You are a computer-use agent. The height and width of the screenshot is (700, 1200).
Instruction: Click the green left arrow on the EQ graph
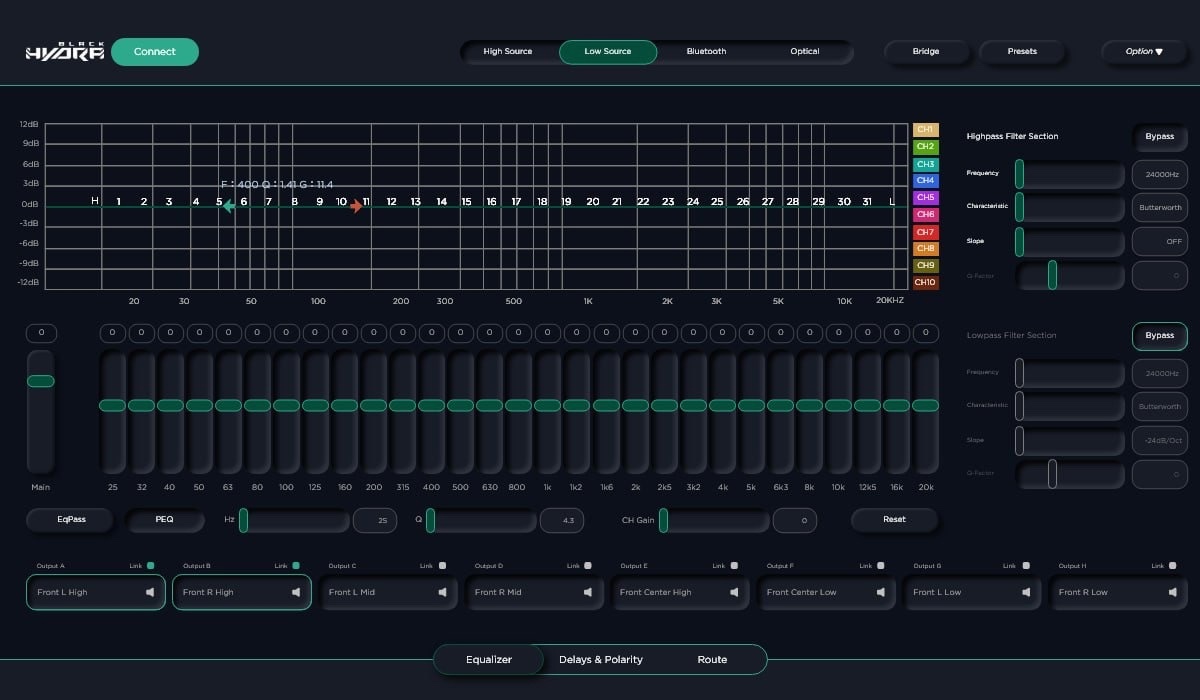tap(229, 206)
